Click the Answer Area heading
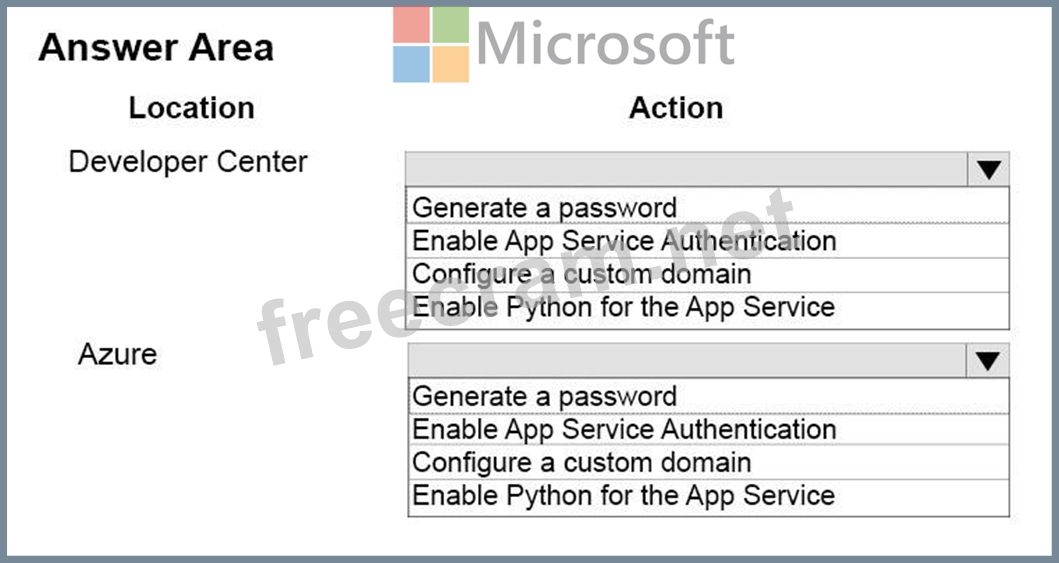1059x563 pixels. [156, 48]
